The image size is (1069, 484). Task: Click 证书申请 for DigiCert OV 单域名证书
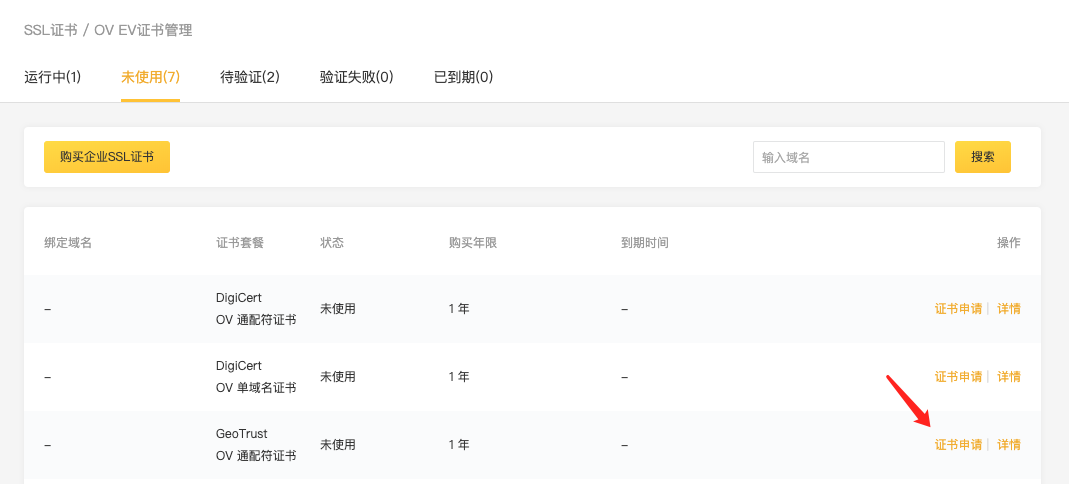958,377
